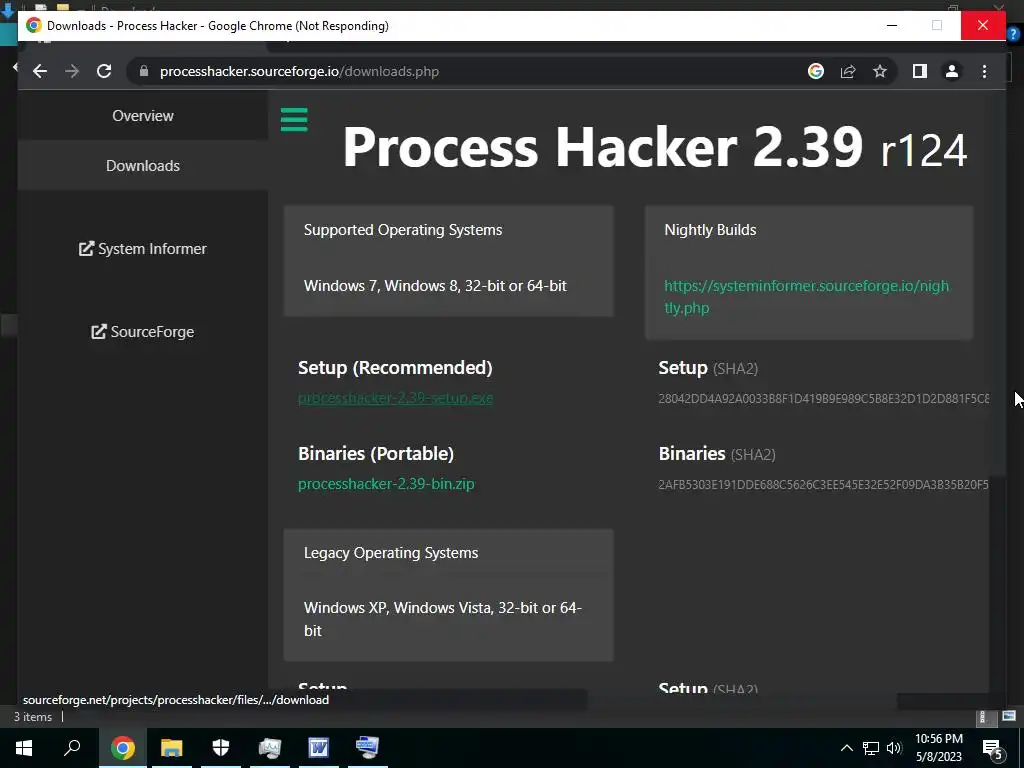Reload the page with the refresh icon
This screenshot has height=768, width=1024.
point(104,71)
